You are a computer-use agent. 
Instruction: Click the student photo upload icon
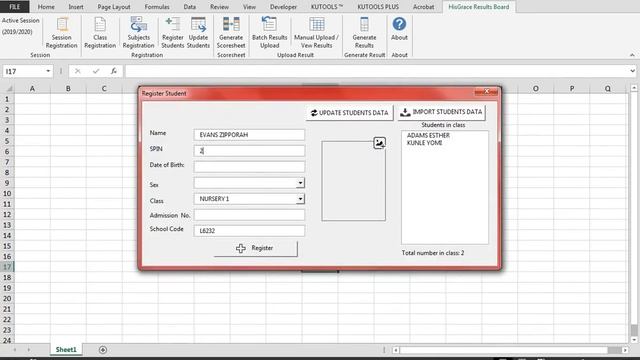(x=379, y=143)
